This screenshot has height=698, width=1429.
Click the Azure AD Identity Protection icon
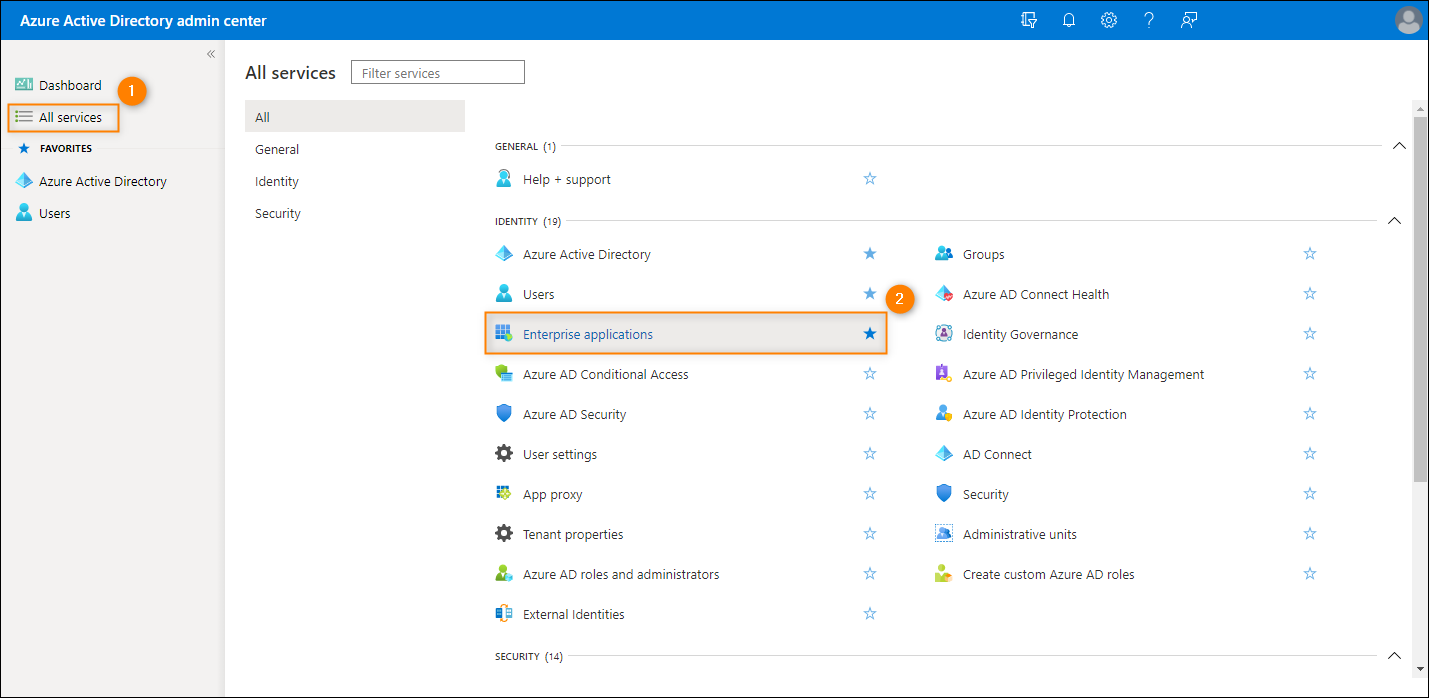point(944,414)
